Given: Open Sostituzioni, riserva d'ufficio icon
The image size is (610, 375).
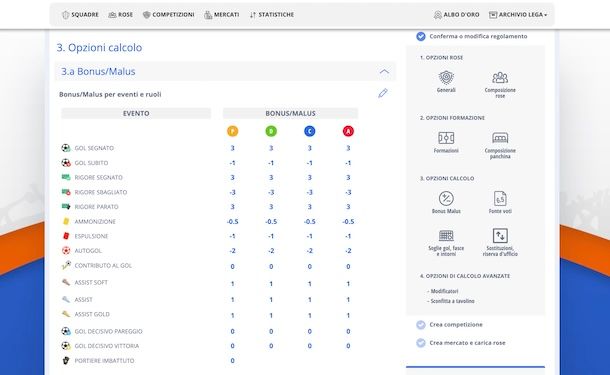Looking at the screenshot, I should click(500, 236).
